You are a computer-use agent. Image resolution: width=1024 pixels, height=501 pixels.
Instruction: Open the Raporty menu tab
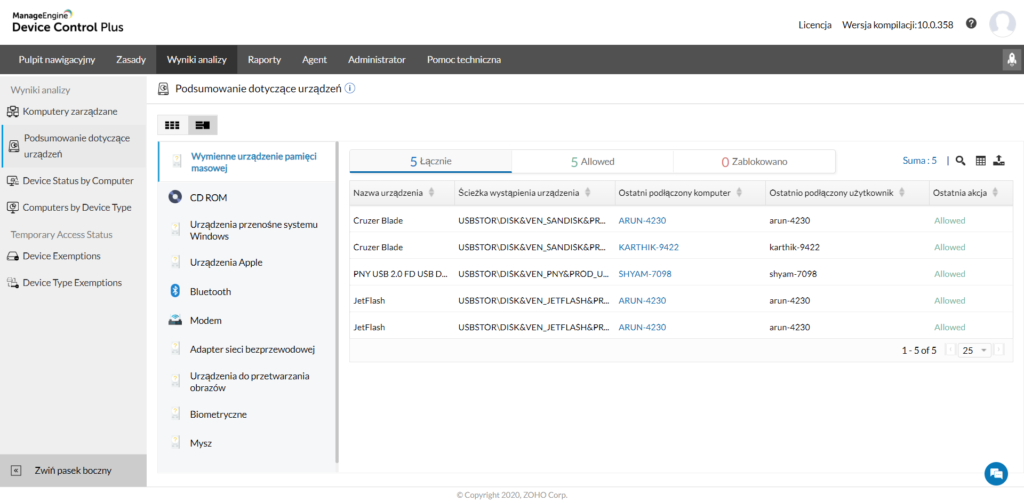[264, 60]
